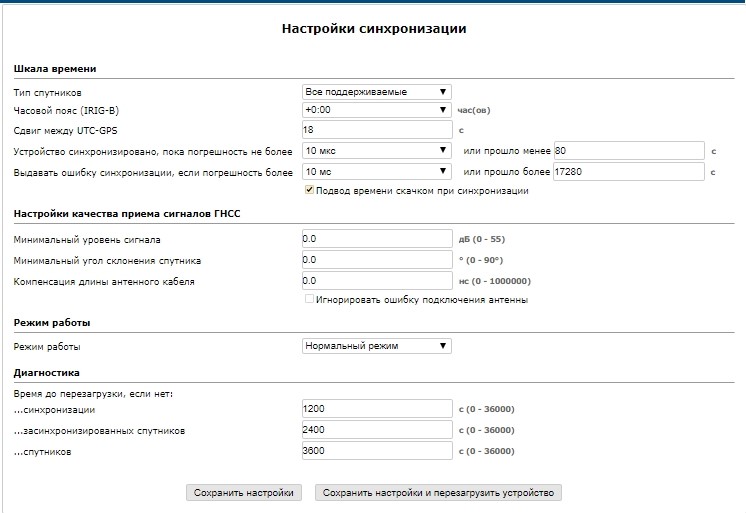Expand the Часовой пояс (IRIG-B) dropdown
746x513 pixels.
click(376, 110)
